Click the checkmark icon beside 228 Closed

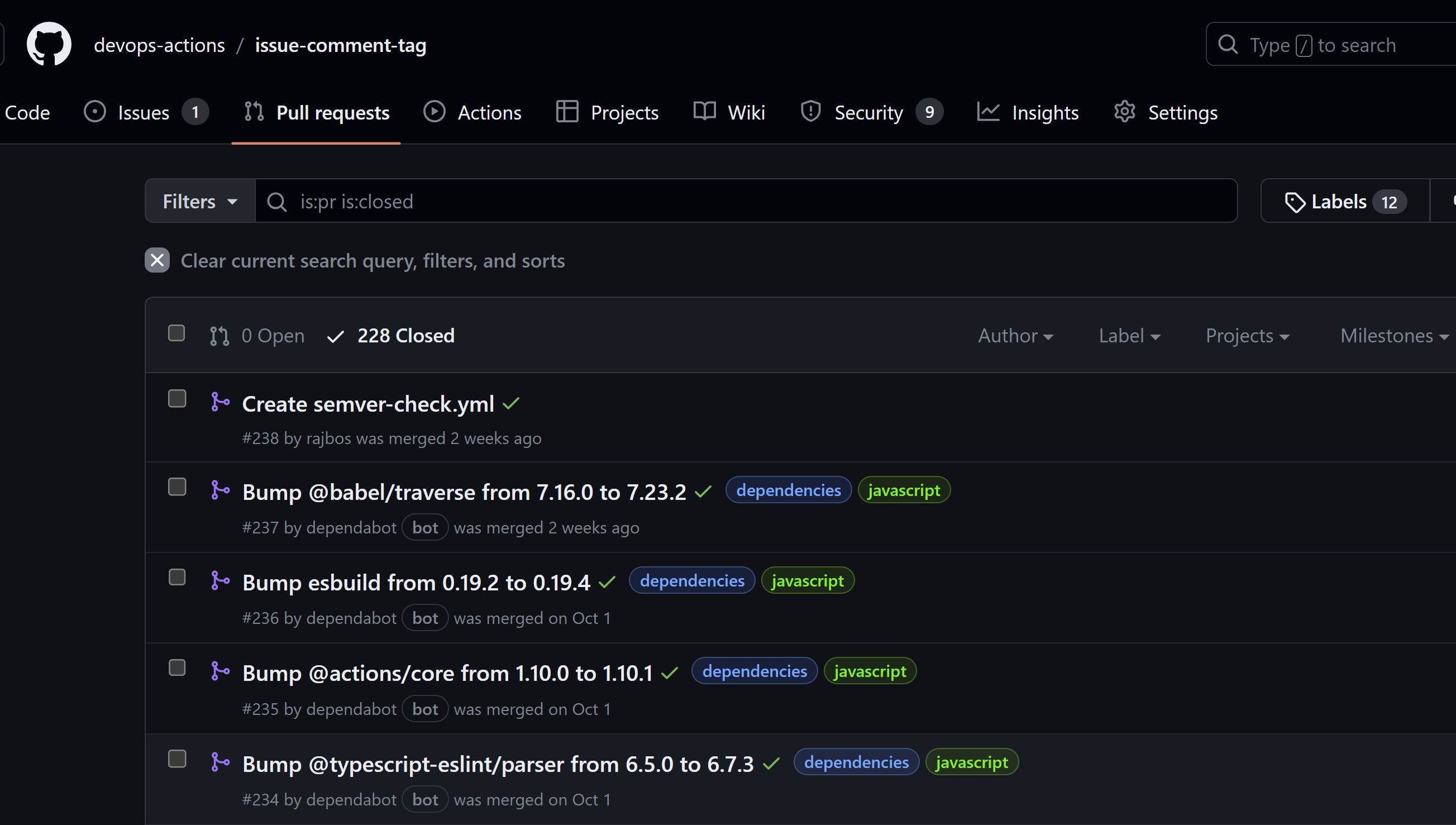[x=336, y=337]
